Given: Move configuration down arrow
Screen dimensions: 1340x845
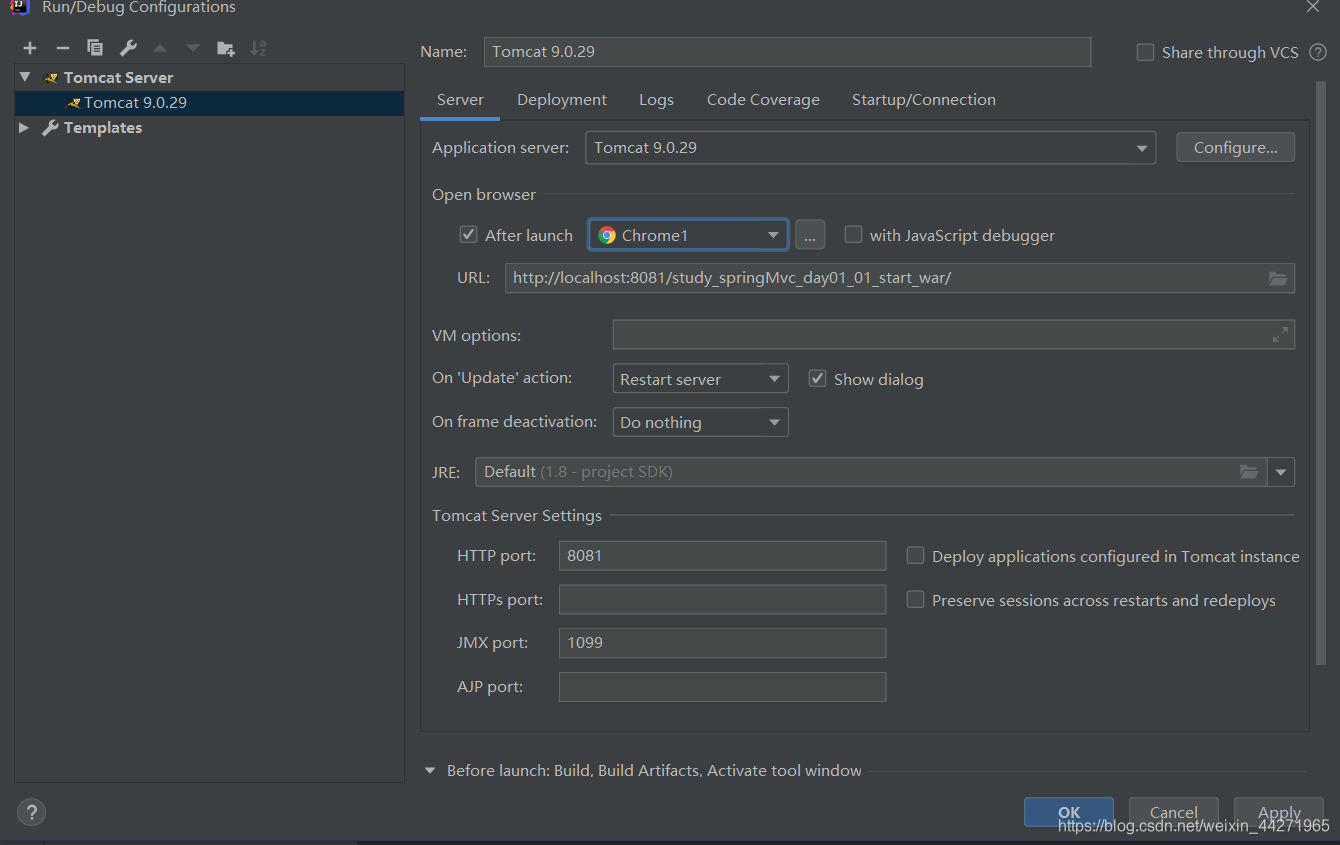Looking at the screenshot, I should pyautogui.click(x=193, y=48).
